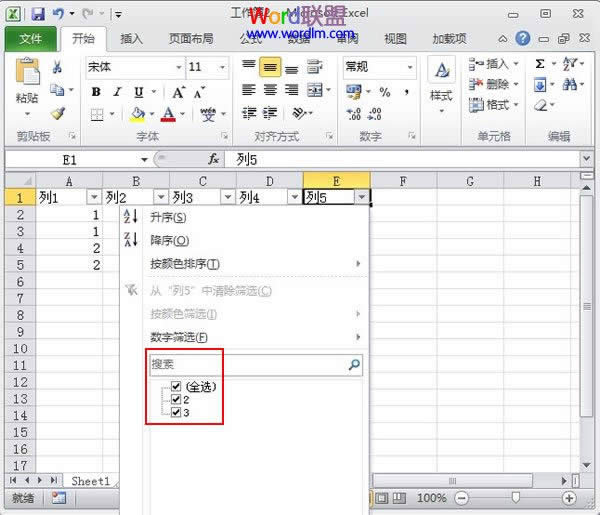600x515 pixels.
Task: Select 升序(S) ascending sort
Action: pyautogui.click(x=244, y=217)
